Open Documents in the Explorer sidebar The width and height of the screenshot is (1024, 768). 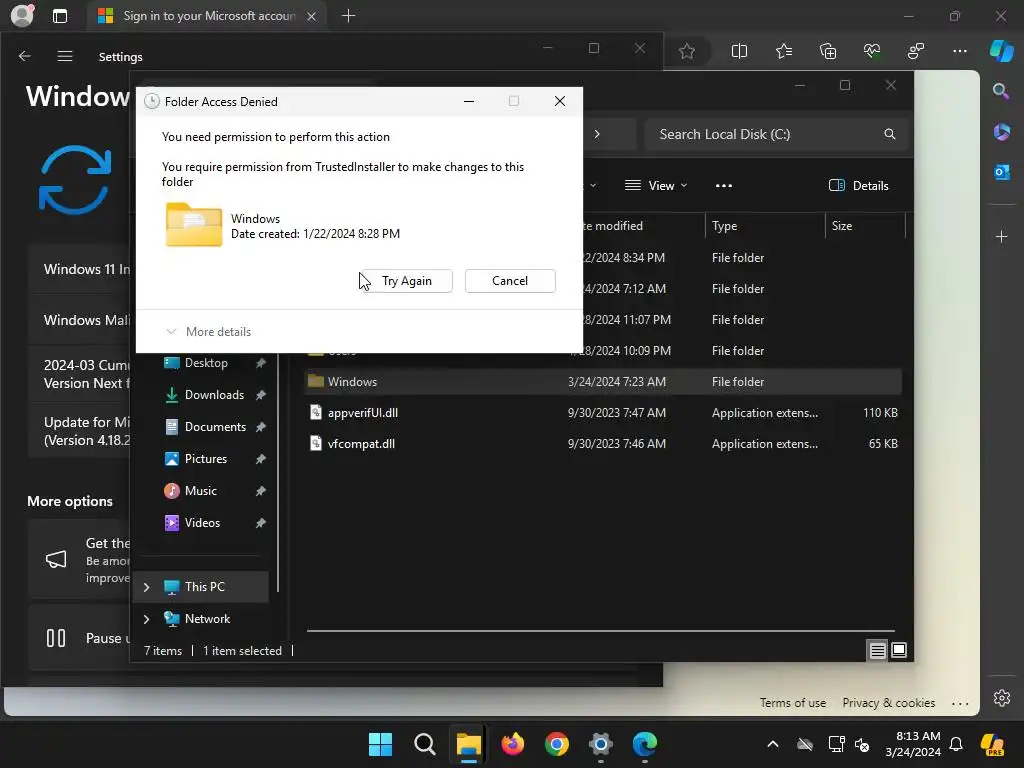pyautogui.click(x=215, y=426)
